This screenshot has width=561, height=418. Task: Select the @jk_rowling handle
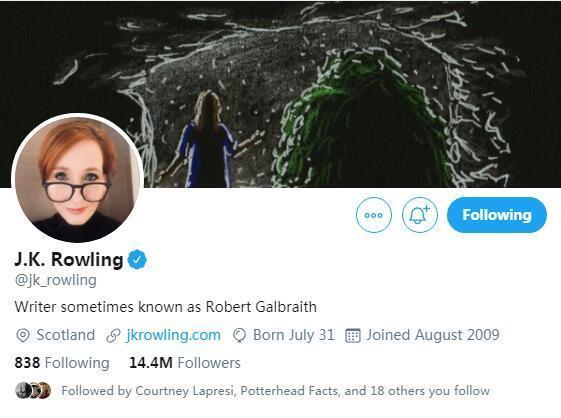55,280
